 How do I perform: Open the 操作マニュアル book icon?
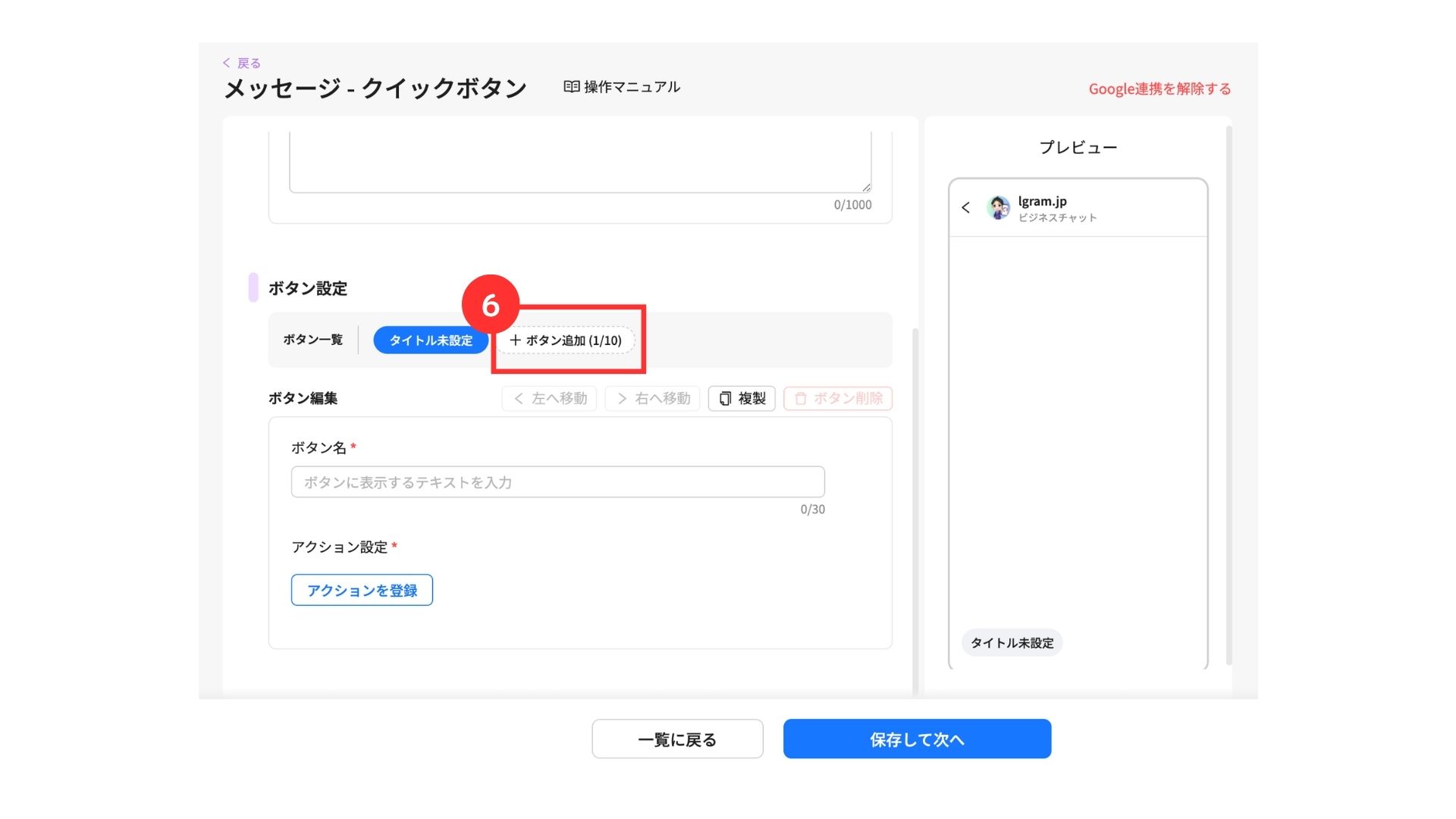click(571, 87)
